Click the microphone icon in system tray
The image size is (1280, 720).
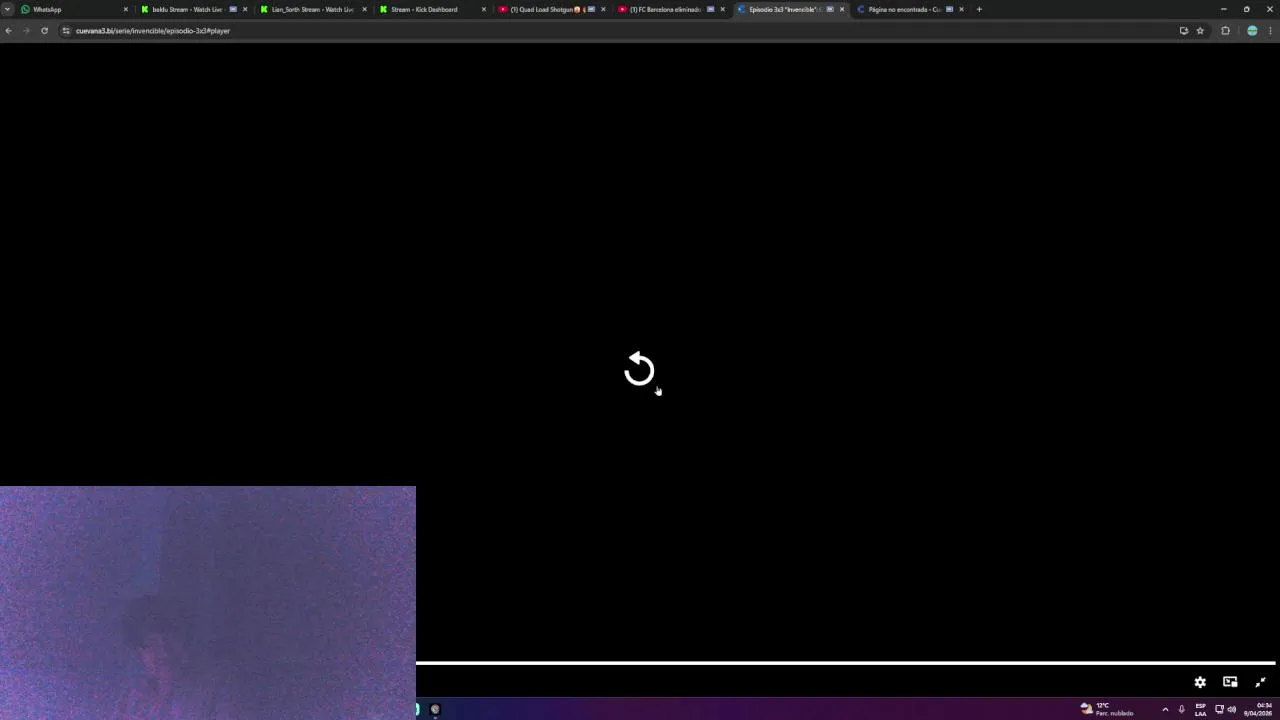coord(1181,709)
